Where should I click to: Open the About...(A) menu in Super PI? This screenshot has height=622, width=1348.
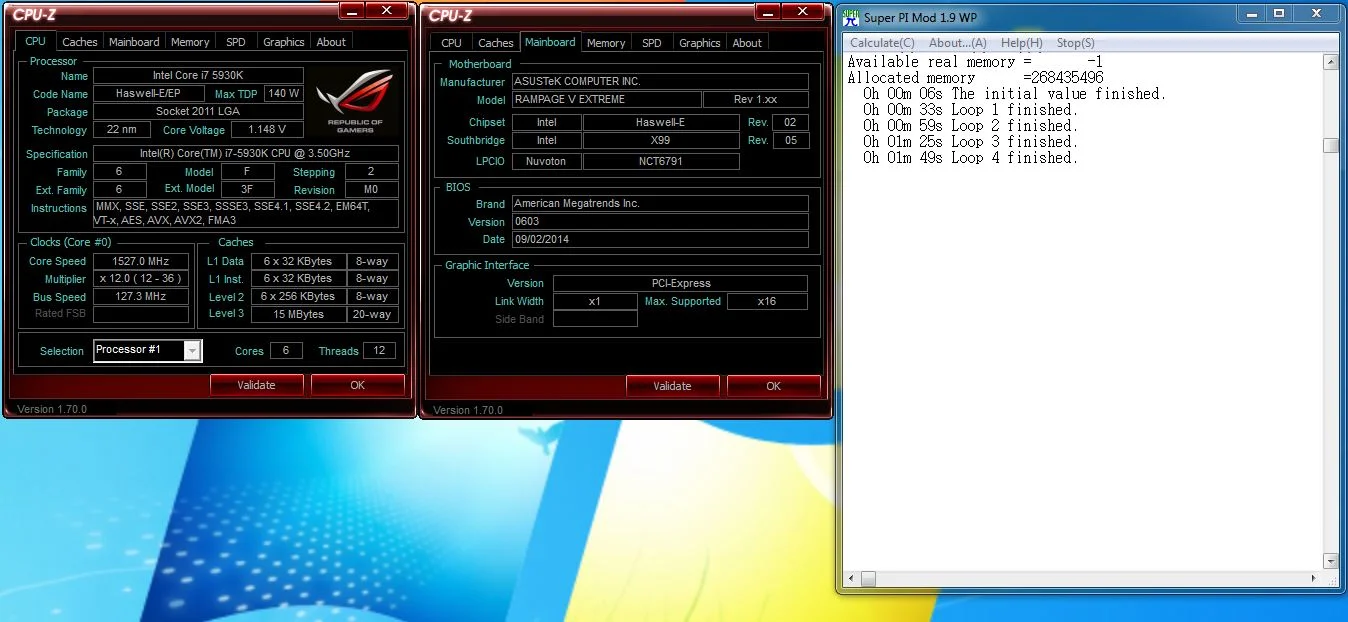957,43
